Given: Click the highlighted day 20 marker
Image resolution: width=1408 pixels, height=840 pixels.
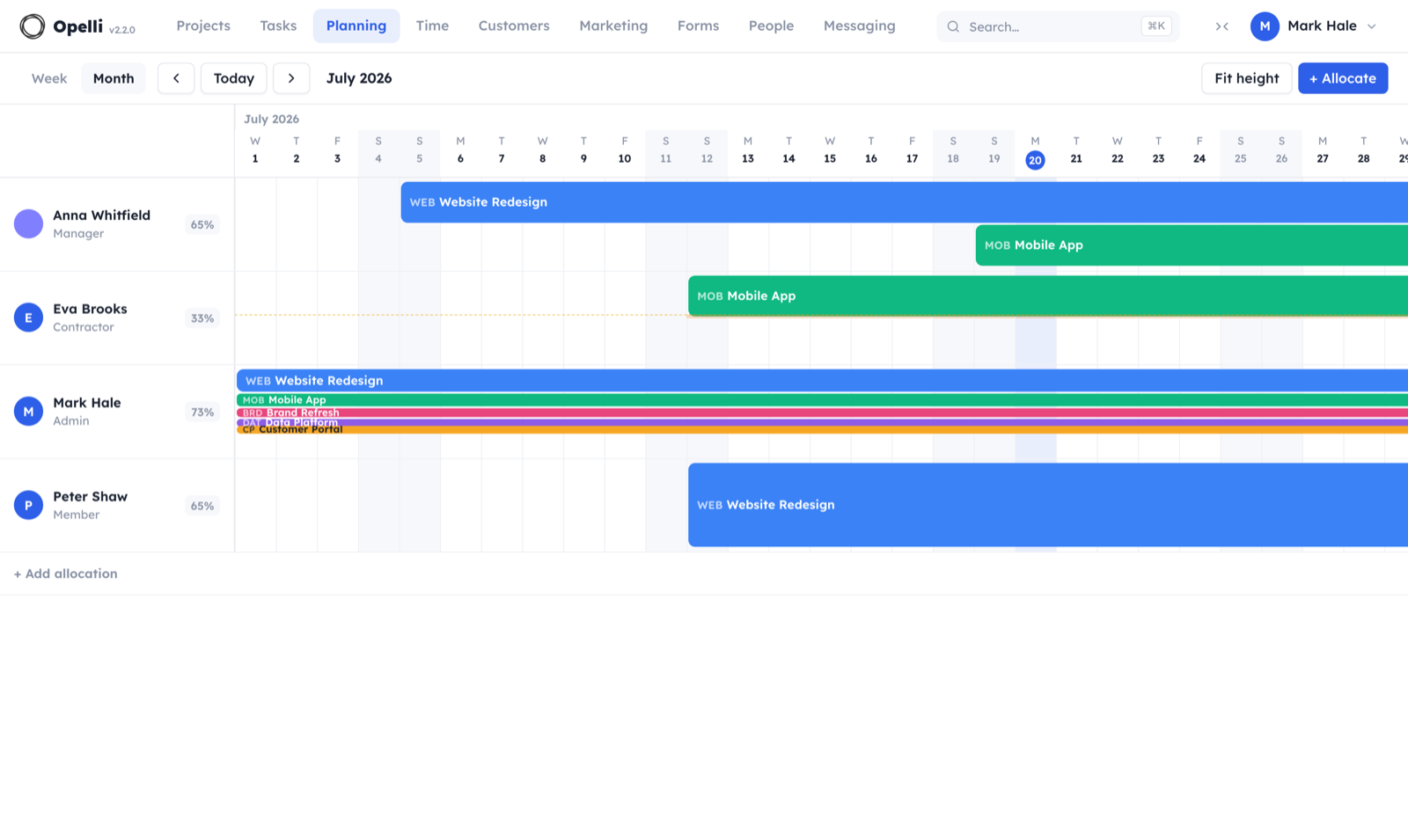Looking at the screenshot, I should (1035, 160).
